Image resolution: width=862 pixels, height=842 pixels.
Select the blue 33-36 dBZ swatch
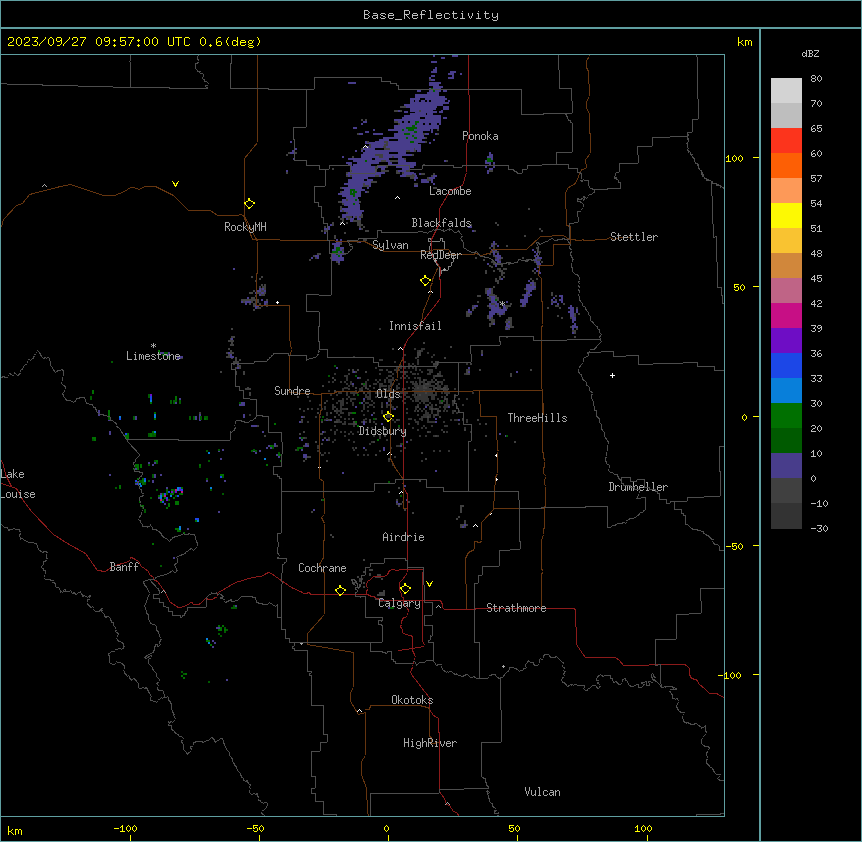786,365
